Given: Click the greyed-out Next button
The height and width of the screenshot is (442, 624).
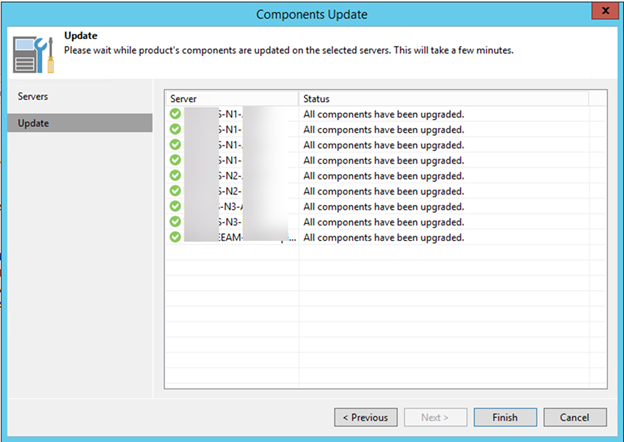Looking at the screenshot, I should click(436, 417).
